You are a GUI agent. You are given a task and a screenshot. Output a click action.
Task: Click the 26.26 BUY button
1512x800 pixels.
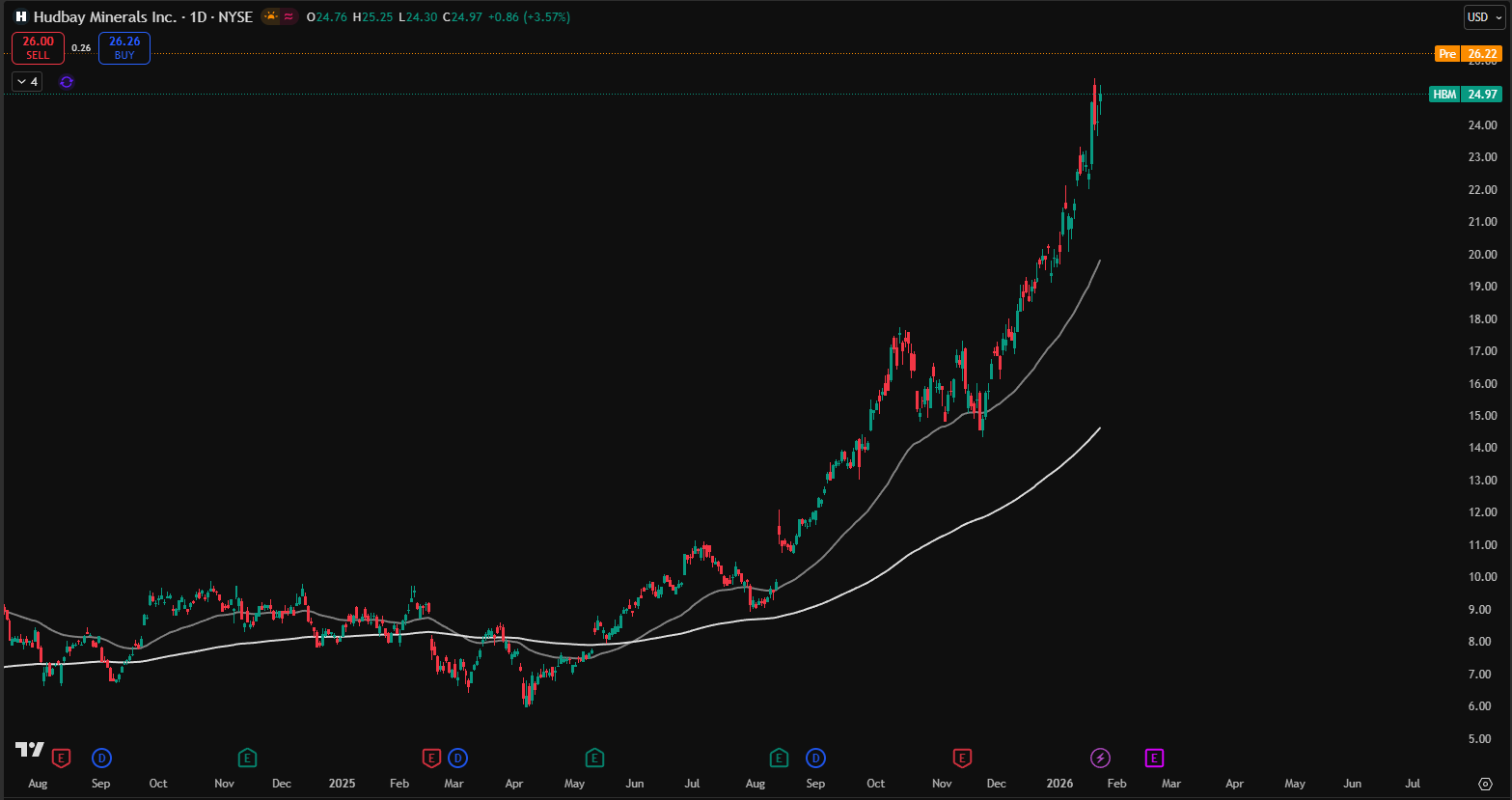click(124, 47)
